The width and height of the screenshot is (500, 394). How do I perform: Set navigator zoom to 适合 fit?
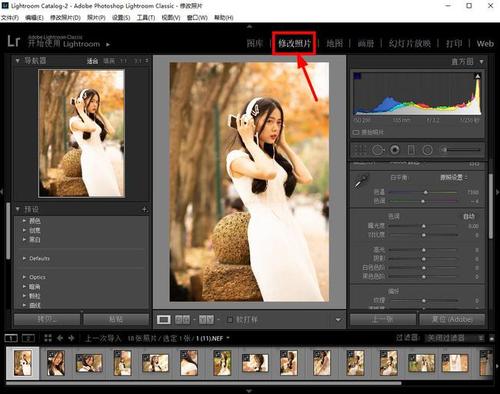click(92, 61)
